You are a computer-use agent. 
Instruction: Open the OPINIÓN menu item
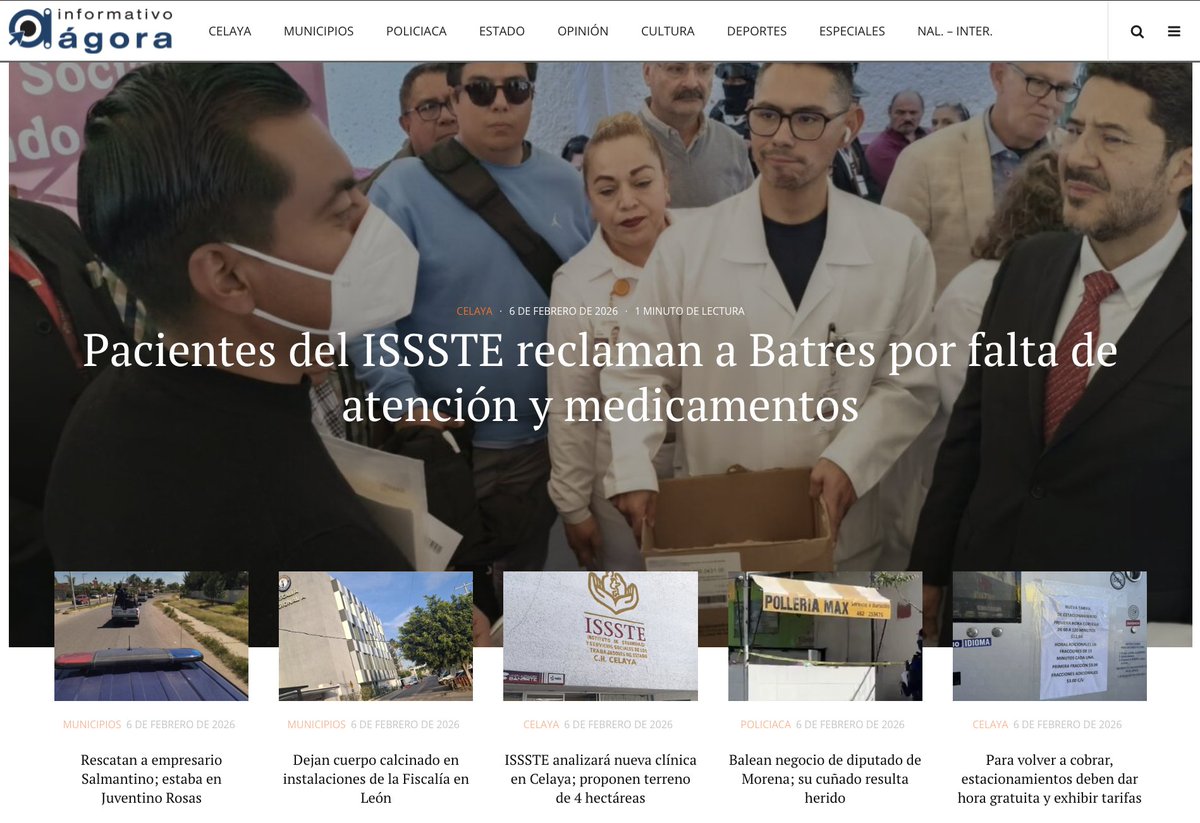583,31
